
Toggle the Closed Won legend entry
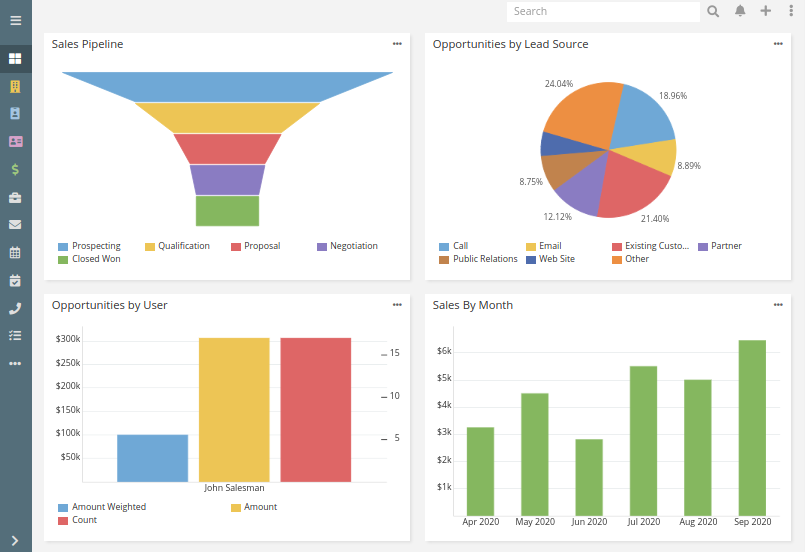click(x=90, y=259)
